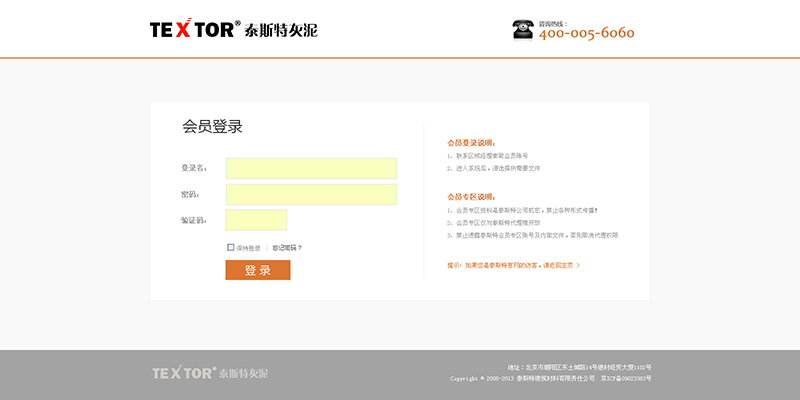The image size is (800, 400).
Task: Focus the 密码 input field
Action: tap(311, 194)
